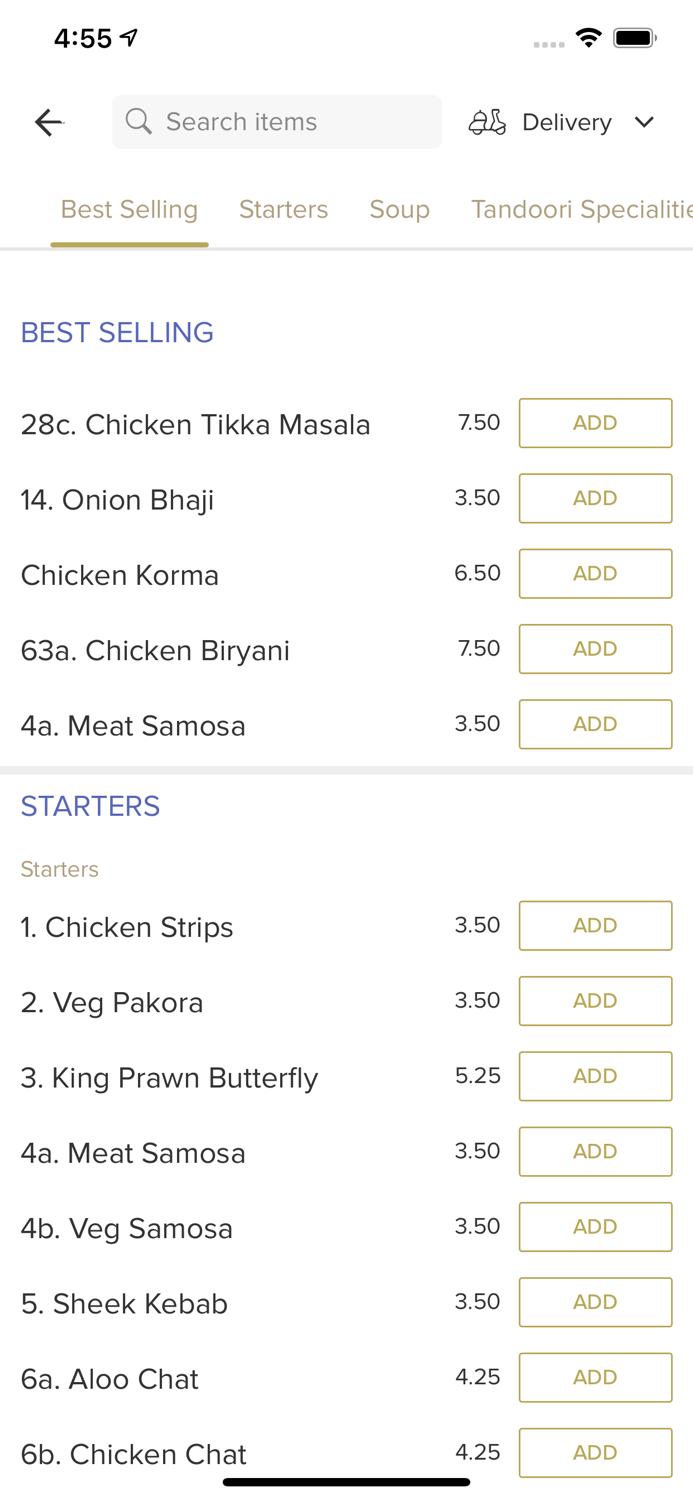This screenshot has width=693, height=1500.
Task: Open the Soup category tab
Action: coord(400,209)
